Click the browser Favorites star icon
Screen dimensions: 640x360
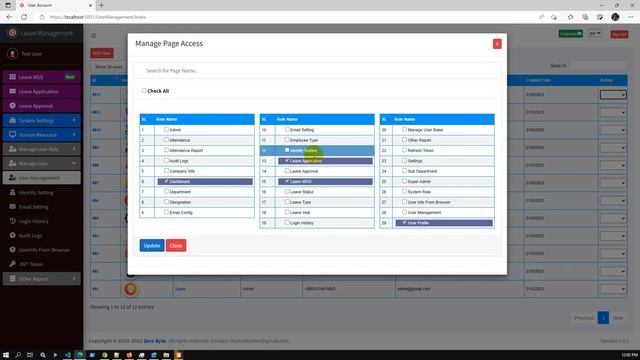(x=570, y=17)
